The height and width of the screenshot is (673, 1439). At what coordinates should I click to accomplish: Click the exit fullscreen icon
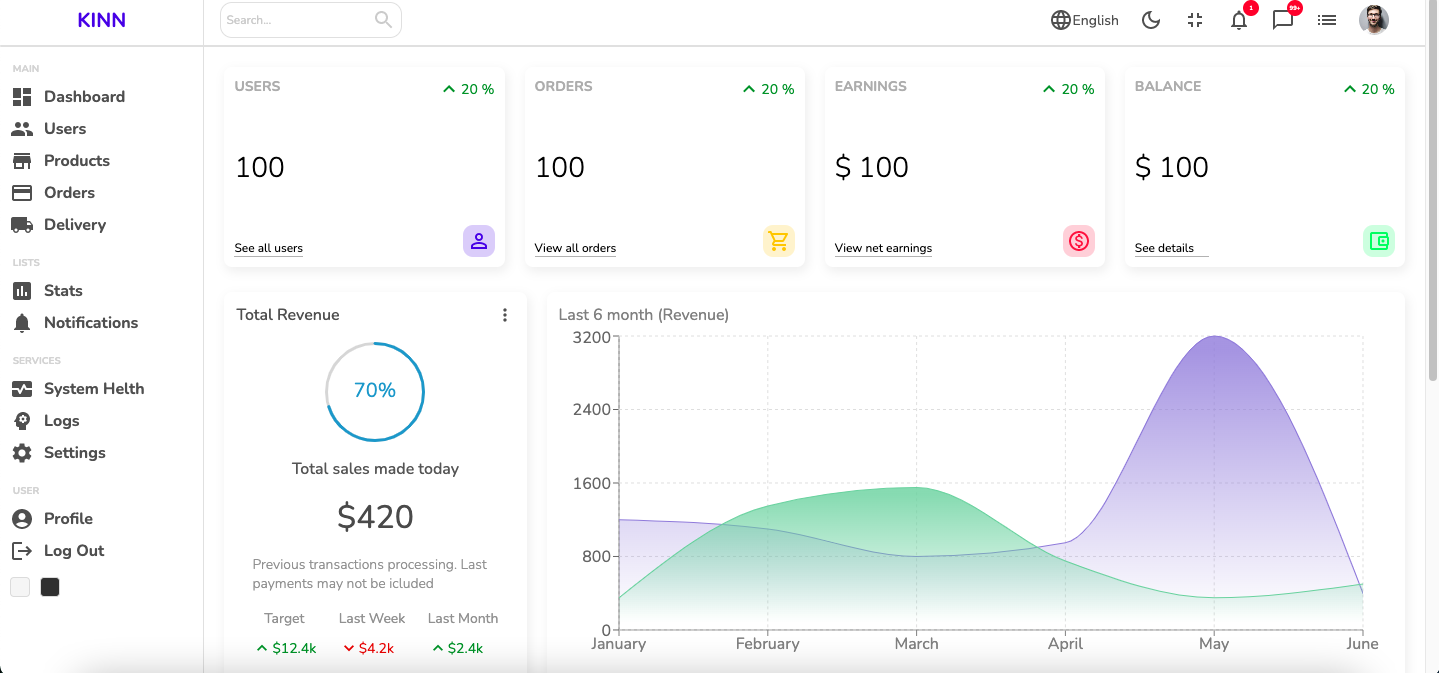point(1195,20)
